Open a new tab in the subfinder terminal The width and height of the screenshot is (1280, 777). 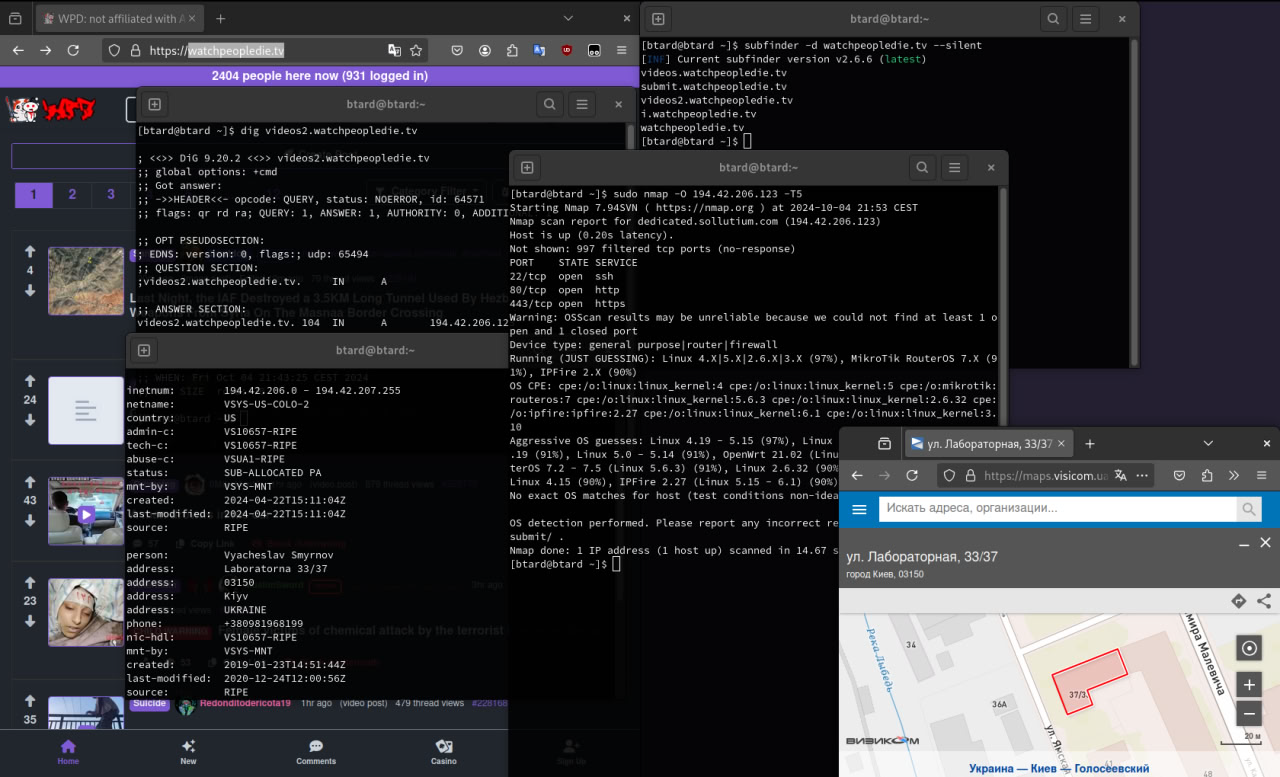tap(657, 19)
